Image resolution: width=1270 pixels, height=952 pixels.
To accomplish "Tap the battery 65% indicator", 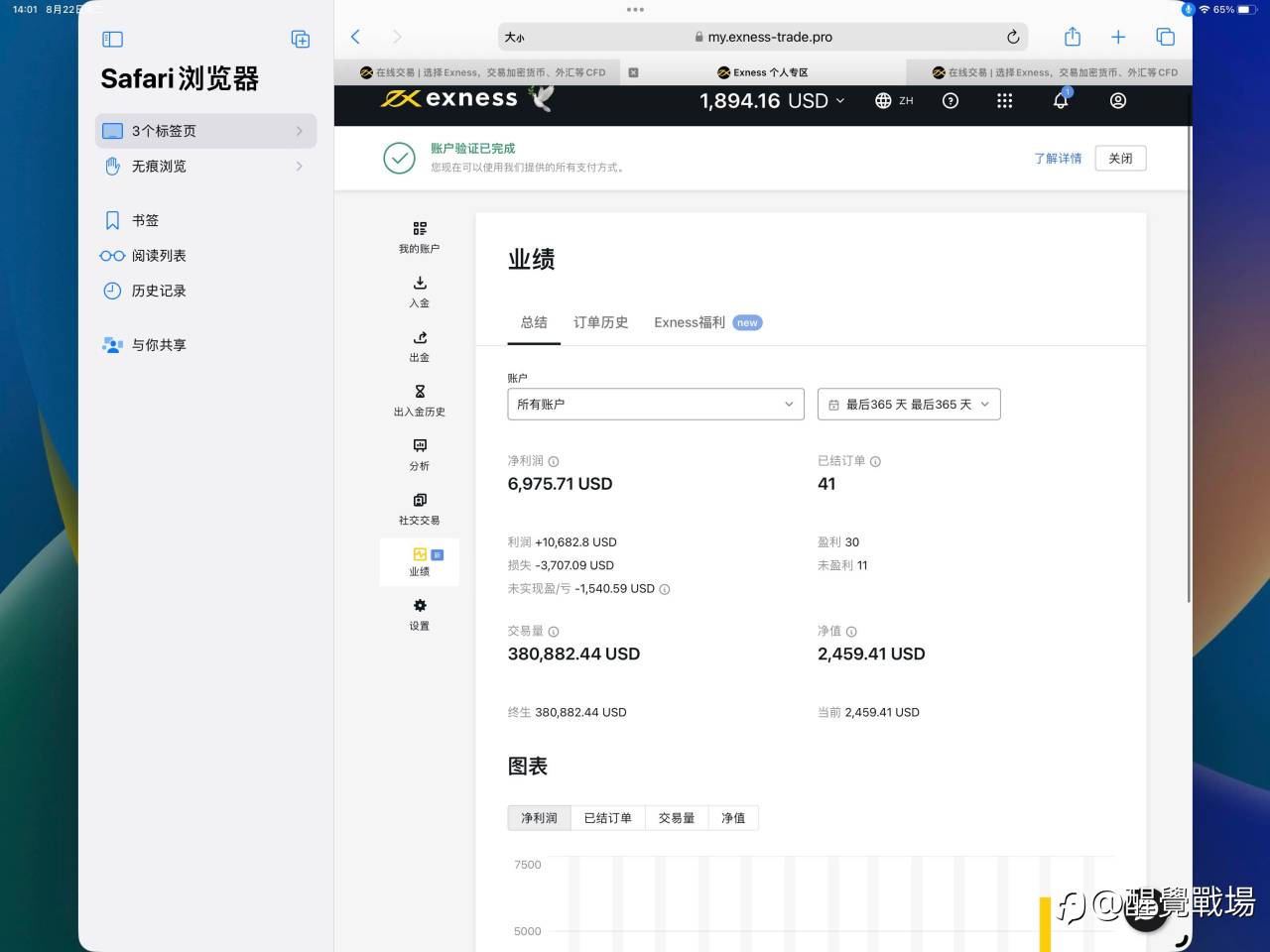I will click(x=1236, y=10).
